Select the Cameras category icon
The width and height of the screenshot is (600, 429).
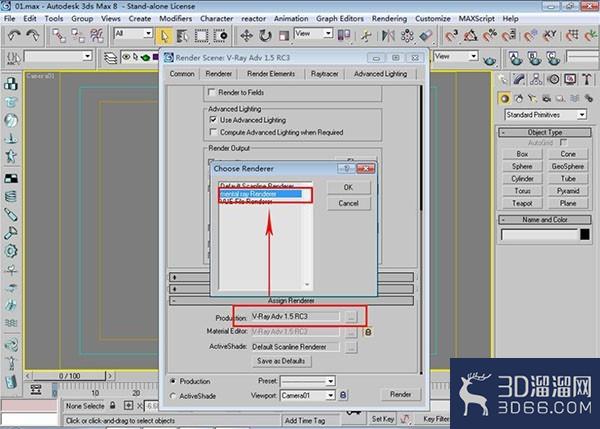(546, 99)
